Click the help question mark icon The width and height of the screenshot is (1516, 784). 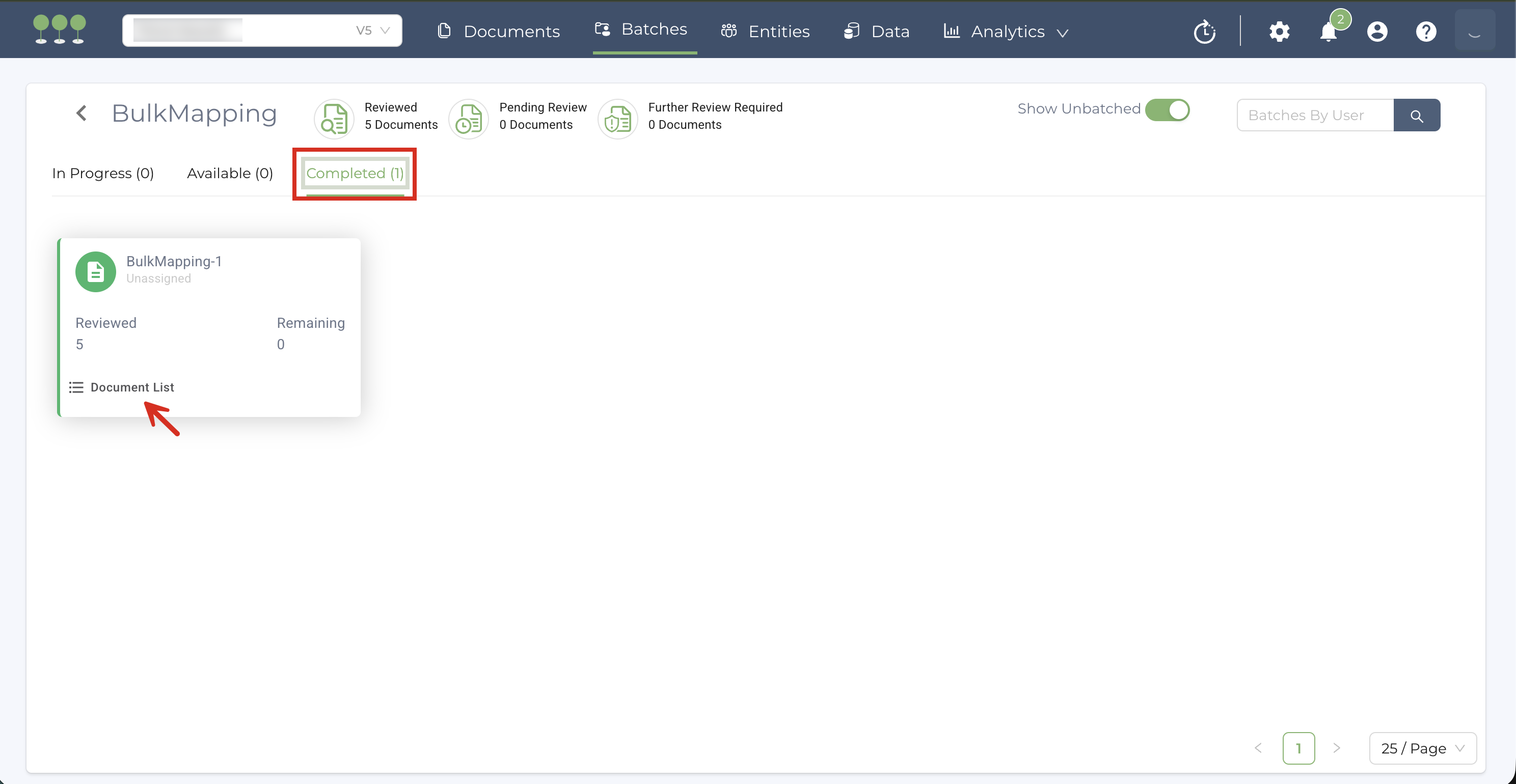1426,32
